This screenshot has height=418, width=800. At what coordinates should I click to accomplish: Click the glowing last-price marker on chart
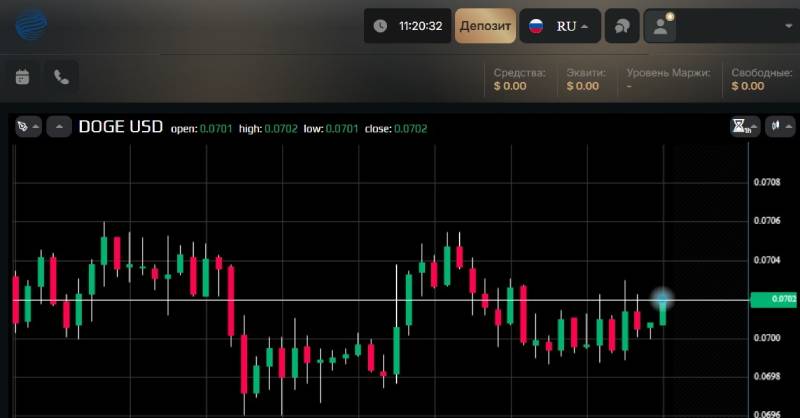click(662, 300)
